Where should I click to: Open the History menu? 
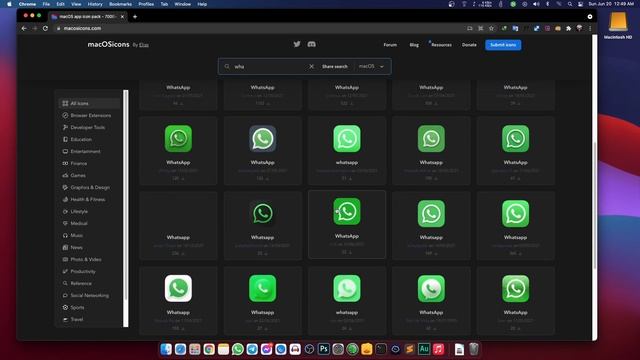pyautogui.click(x=95, y=4)
